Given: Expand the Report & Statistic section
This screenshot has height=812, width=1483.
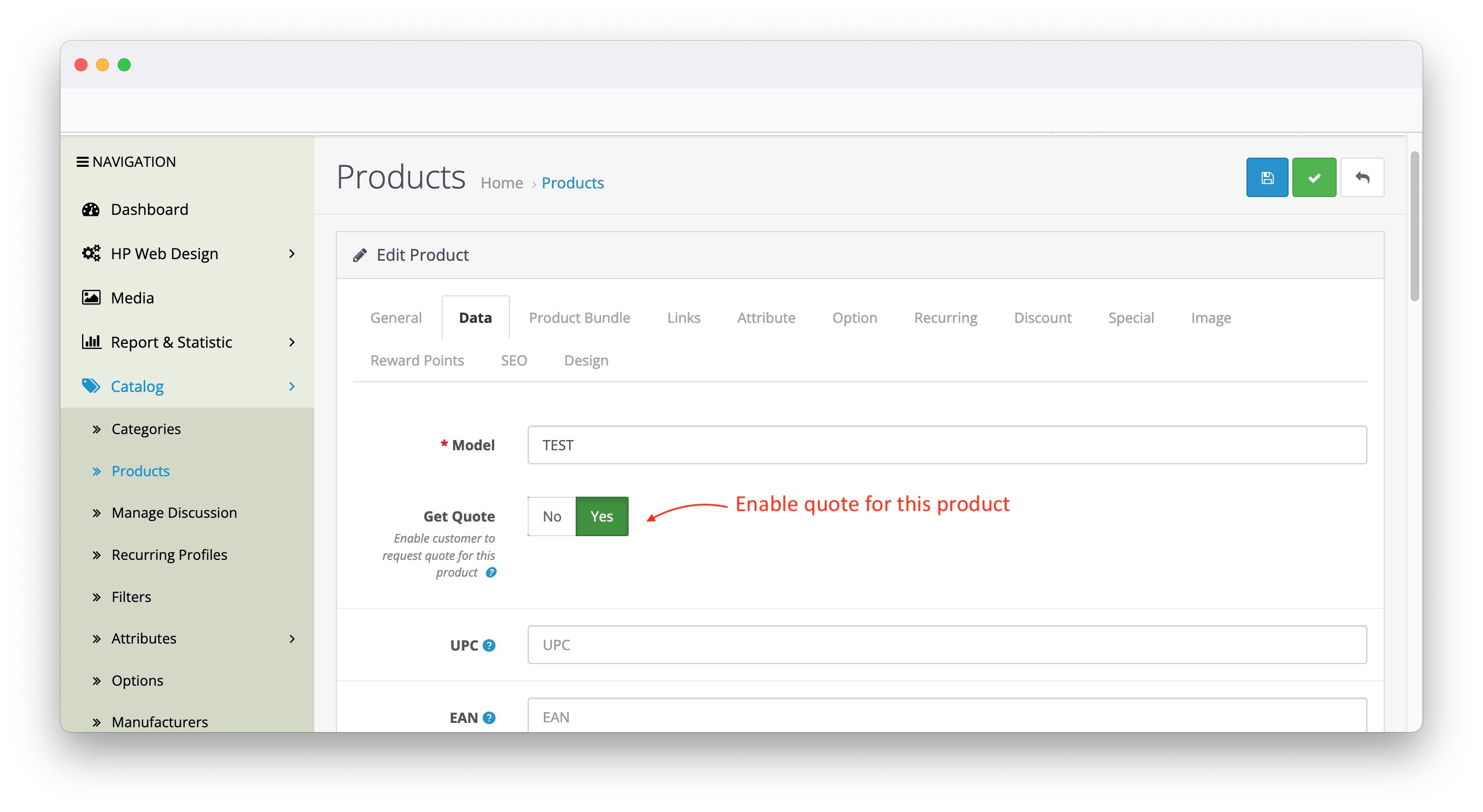Looking at the screenshot, I should [293, 342].
